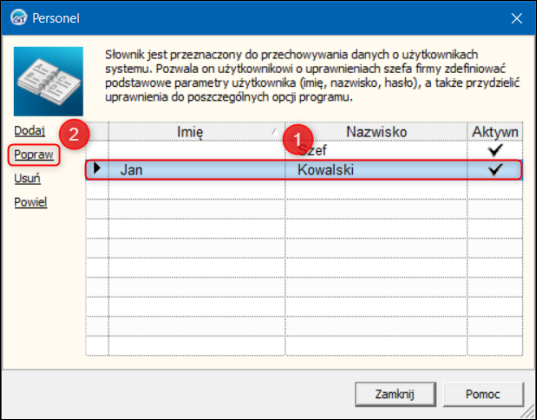The image size is (537, 420).
Task: Click the Popraw link
Action: [34, 155]
